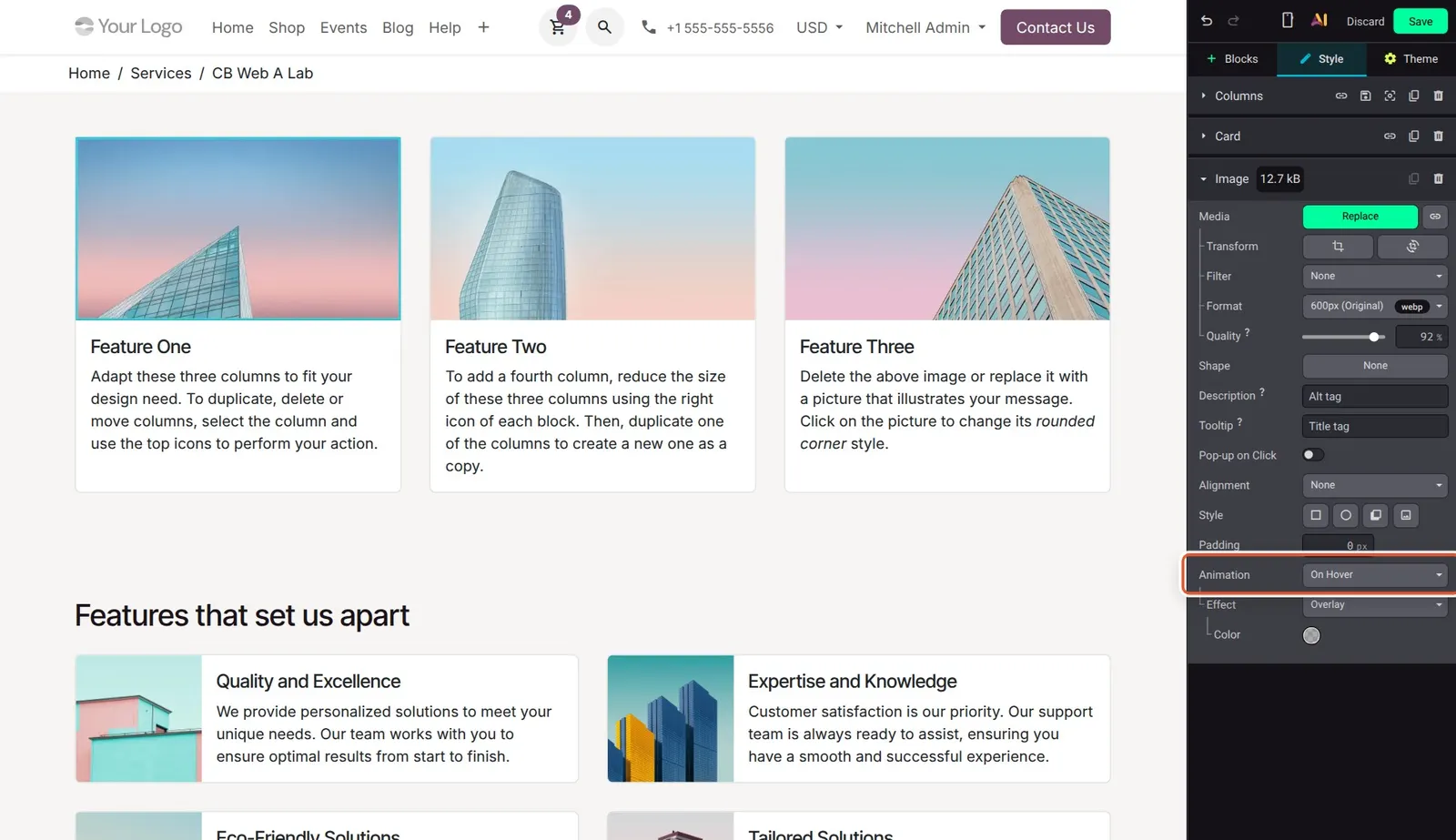Image resolution: width=1456 pixels, height=840 pixels.
Task: Click the Columns screenshot-focus icon
Action: [1390, 96]
